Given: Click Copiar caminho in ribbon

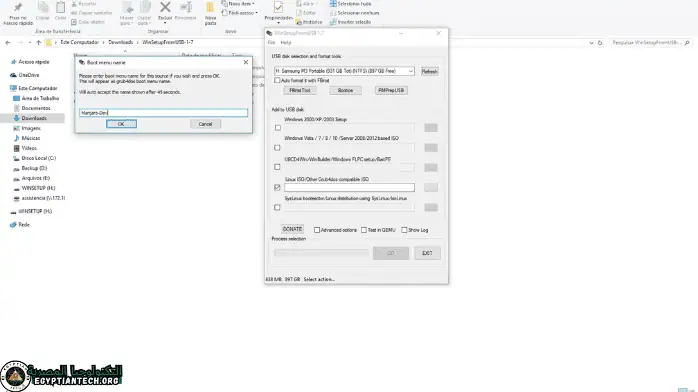Looking at the screenshot, I should pyautogui.click(x=91, y=13).
